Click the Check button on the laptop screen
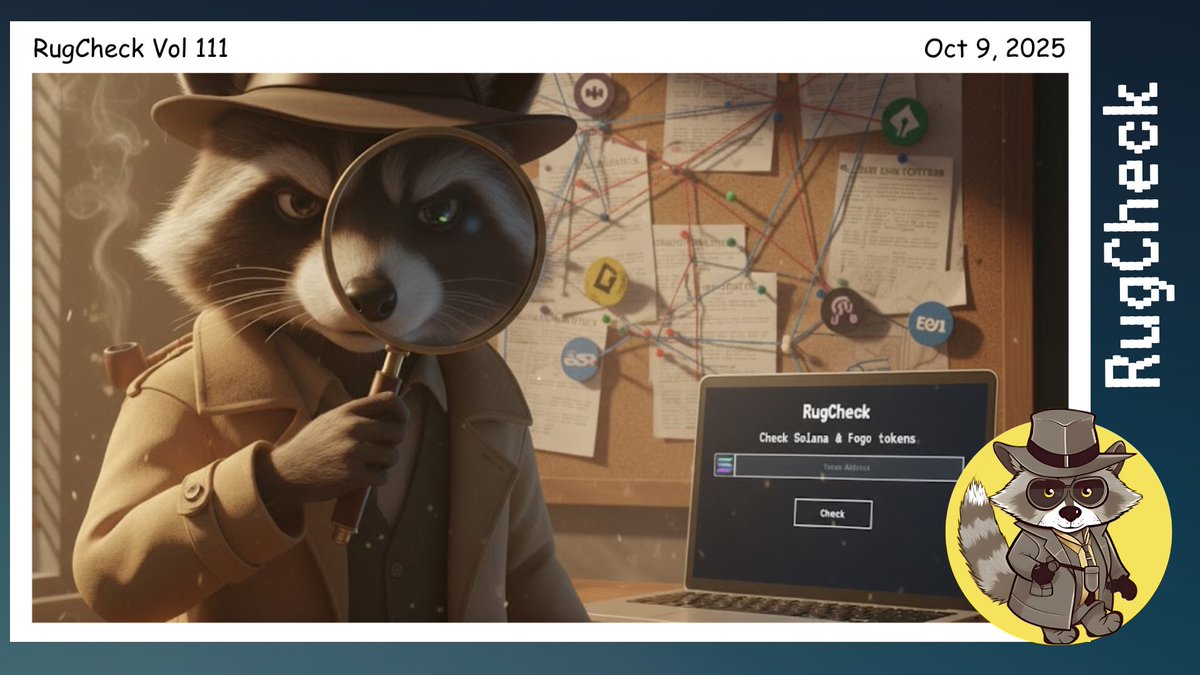 click(x=832, y=514)
